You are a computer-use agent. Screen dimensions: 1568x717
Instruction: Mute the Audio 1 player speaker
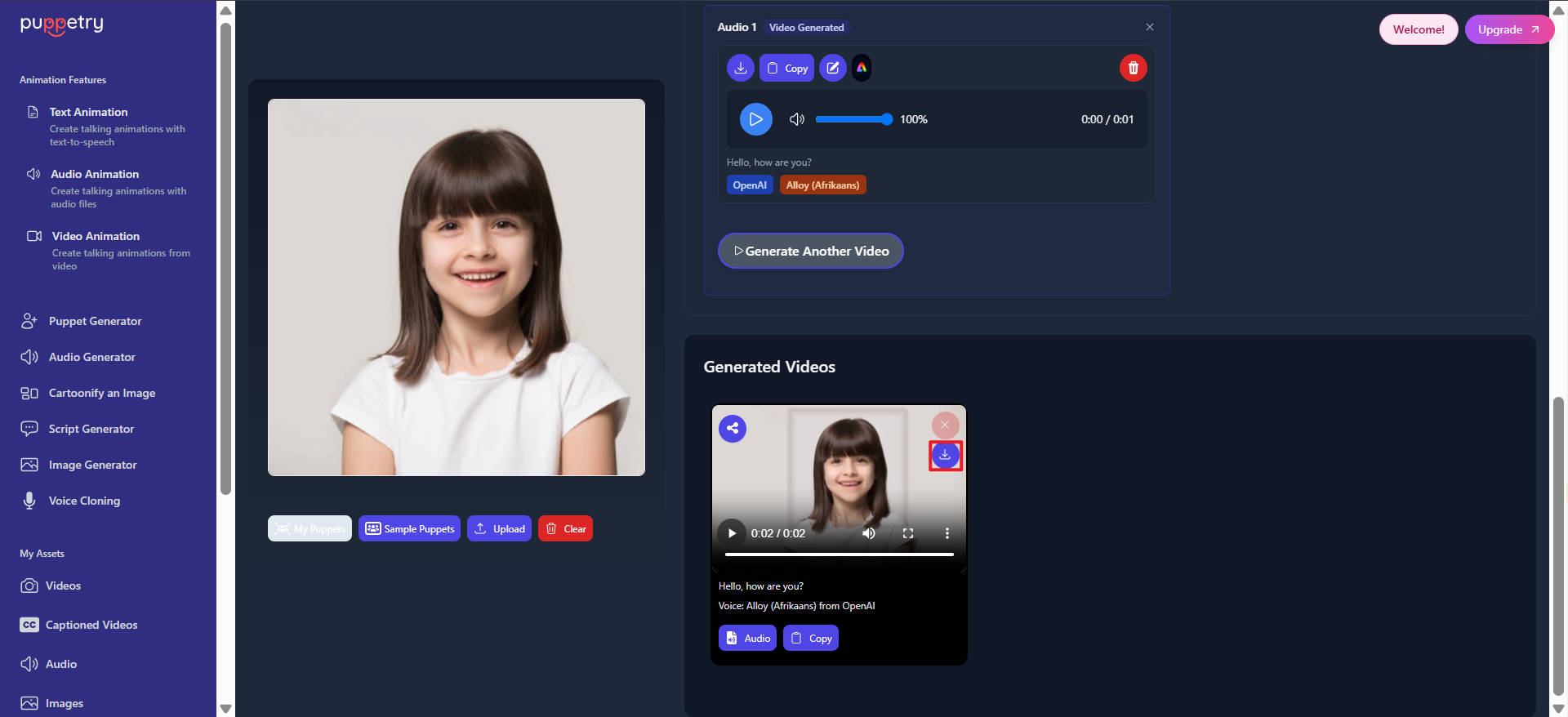[796, 119]
